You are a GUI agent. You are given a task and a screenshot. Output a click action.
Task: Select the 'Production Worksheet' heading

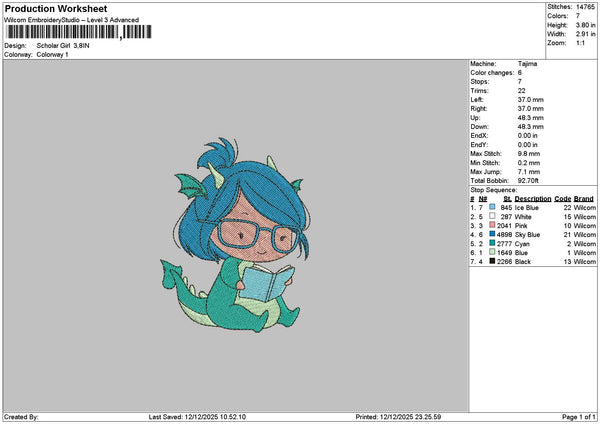[x=56, y=8]
